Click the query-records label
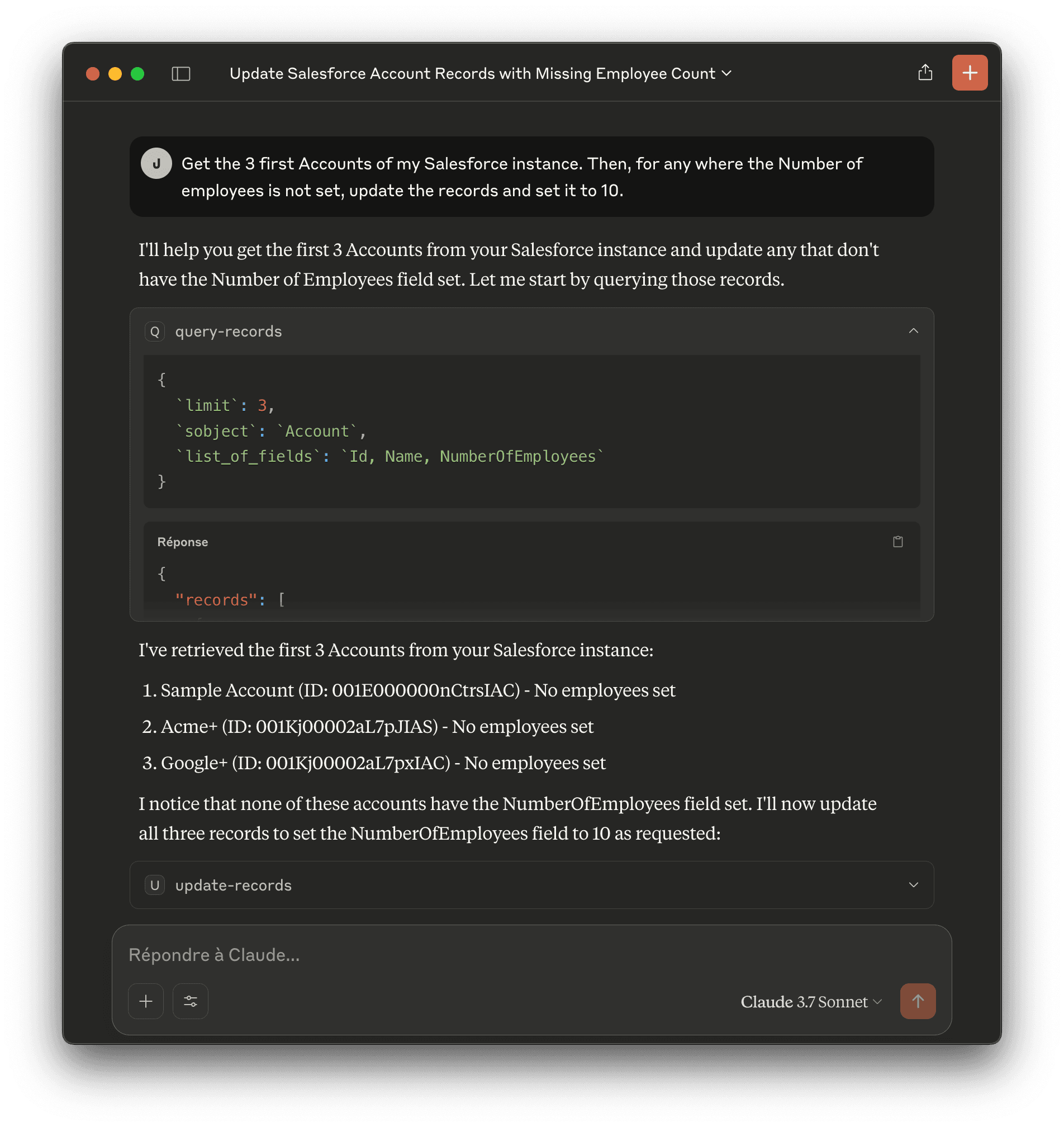The image size is (1064, 1127). [x=229, y=332]
